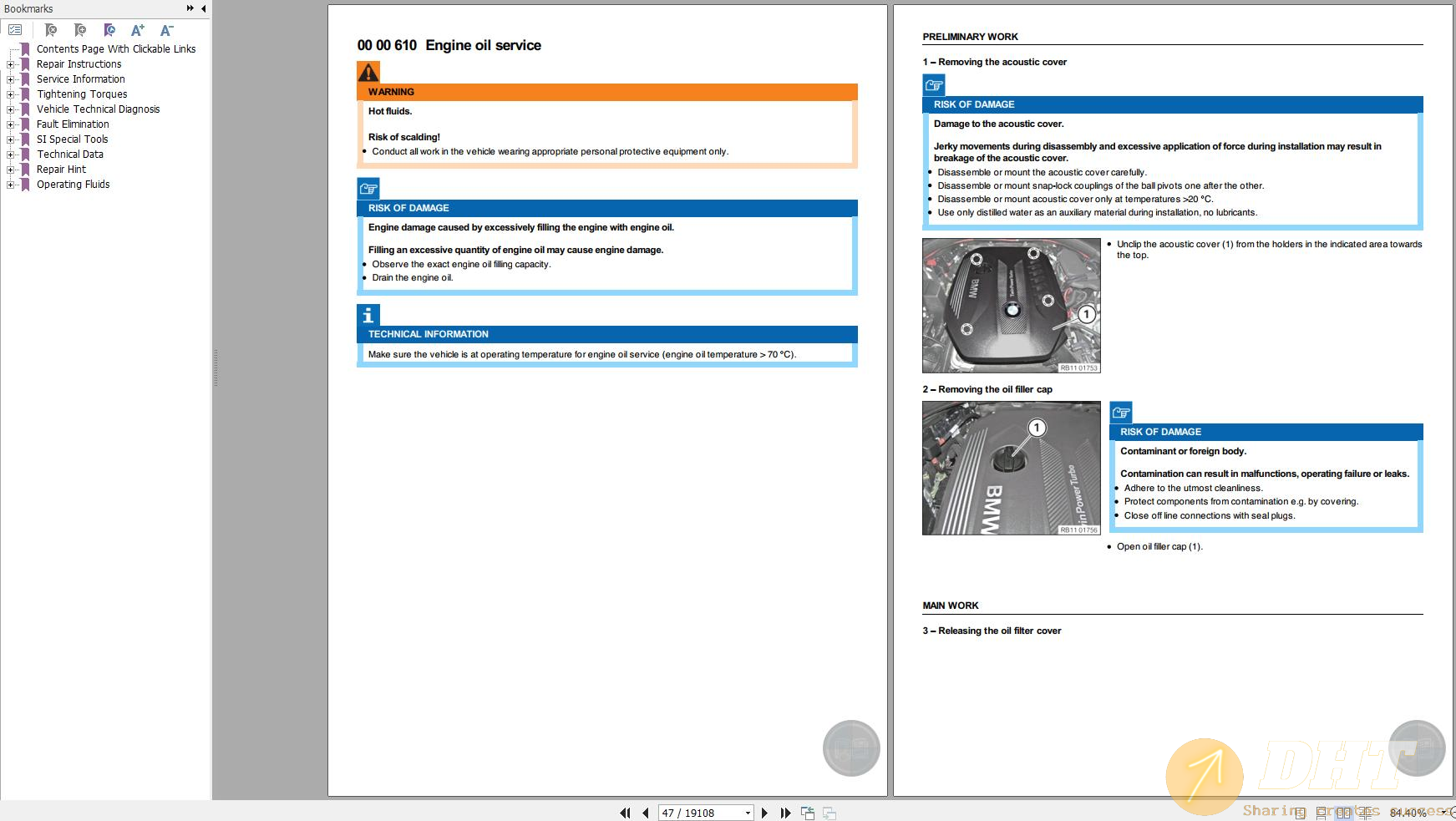1456x821 pixels.
Task: Expand the Vehicle Technical Diagnosis bookmark
Action: coord(11,109)
